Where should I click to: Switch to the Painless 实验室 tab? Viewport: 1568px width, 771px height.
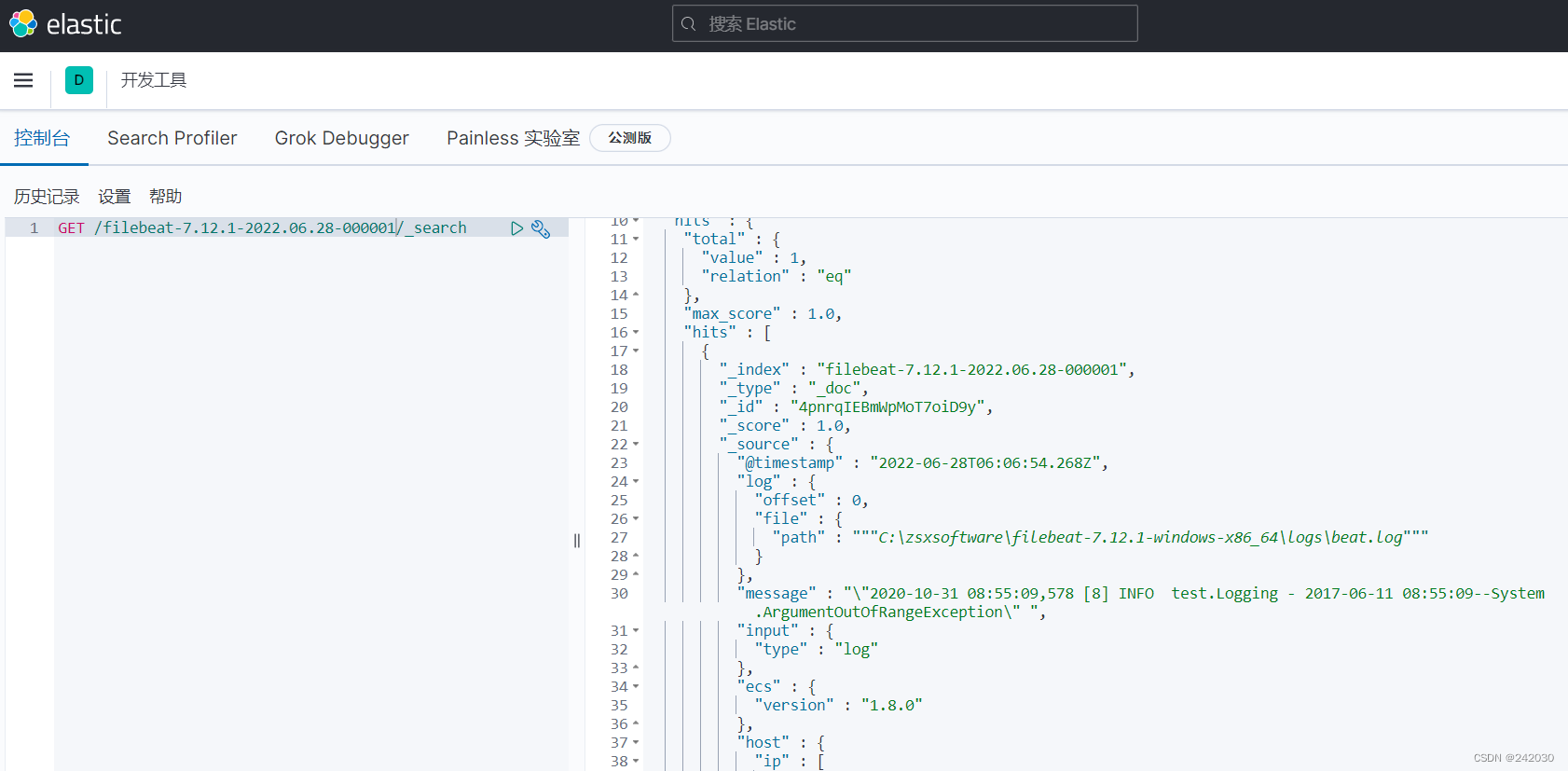(514, 138)
